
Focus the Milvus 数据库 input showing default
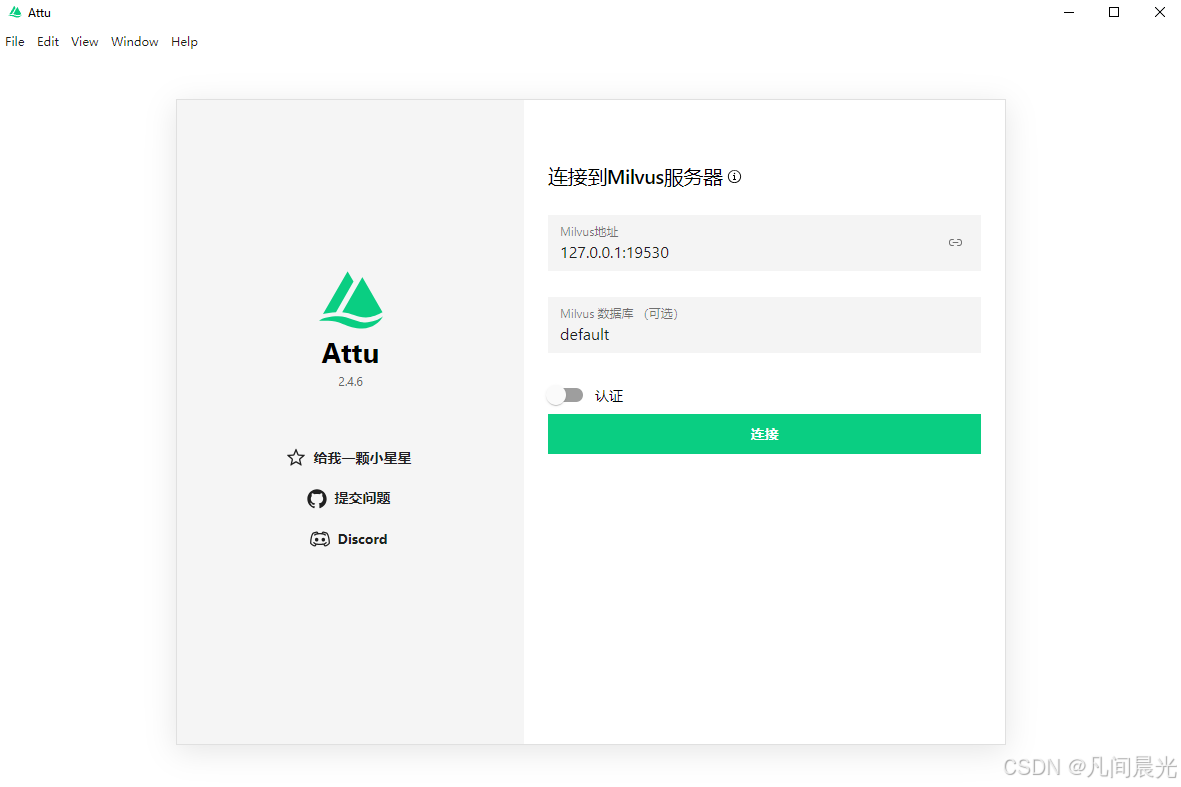[x=764, y=325]
